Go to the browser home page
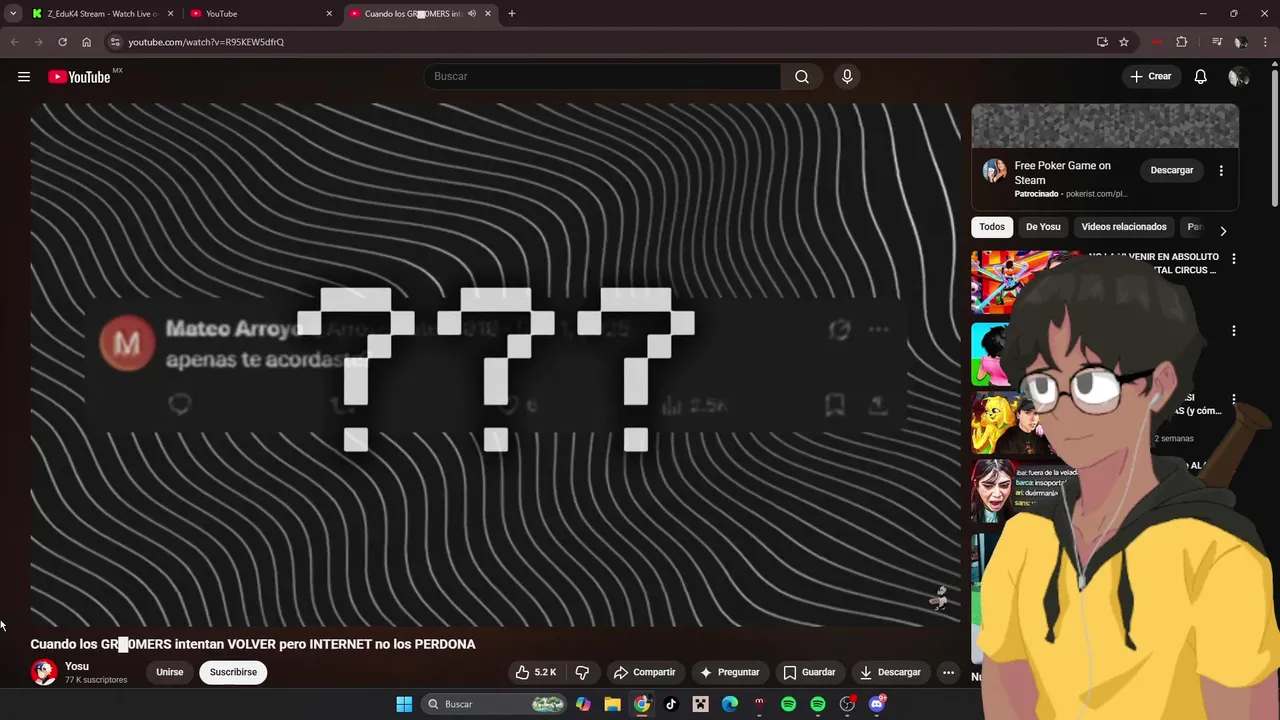 [x=87, y=42]
